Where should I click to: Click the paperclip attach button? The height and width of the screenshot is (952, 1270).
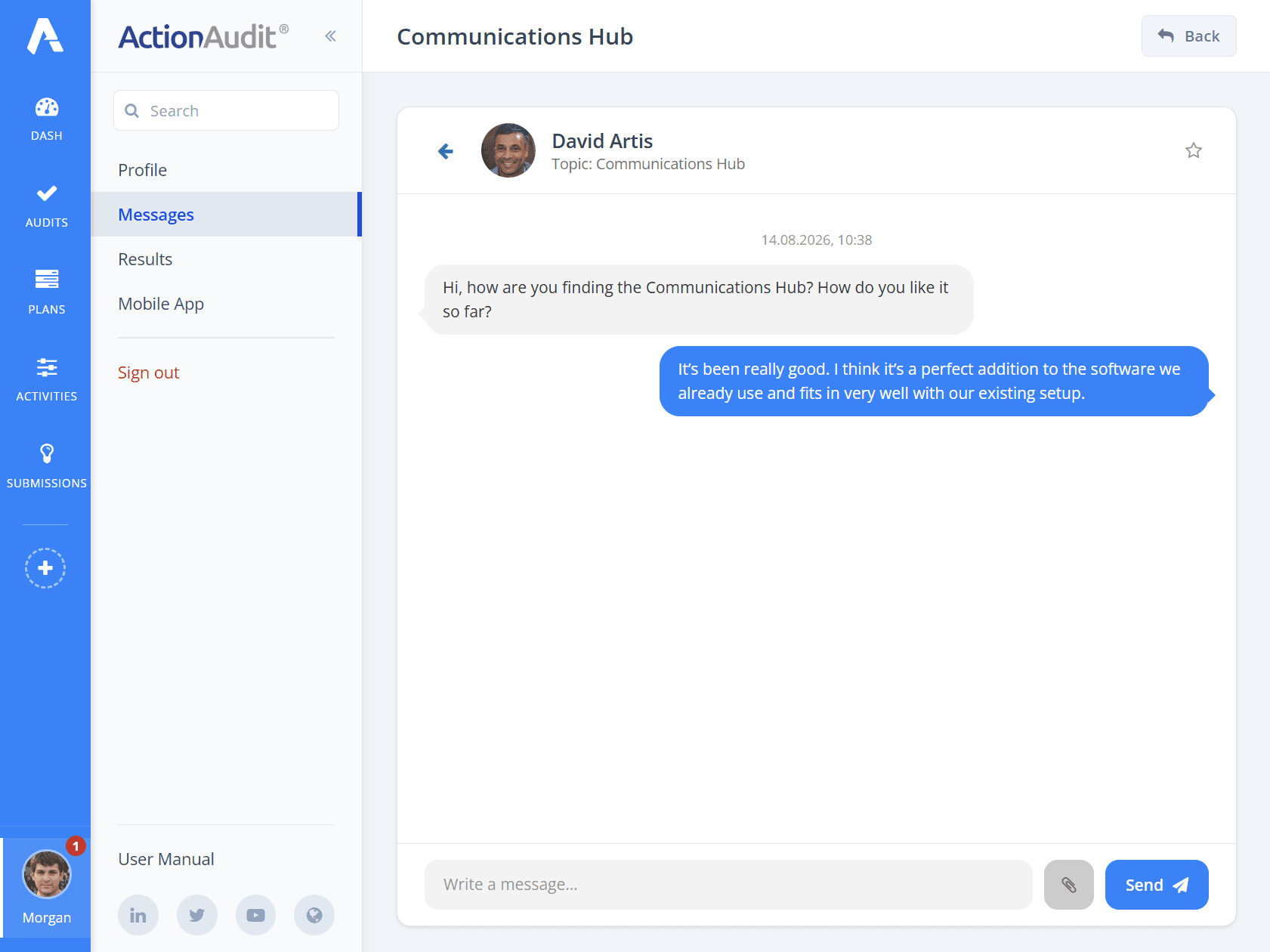[x=1069, y=884]
